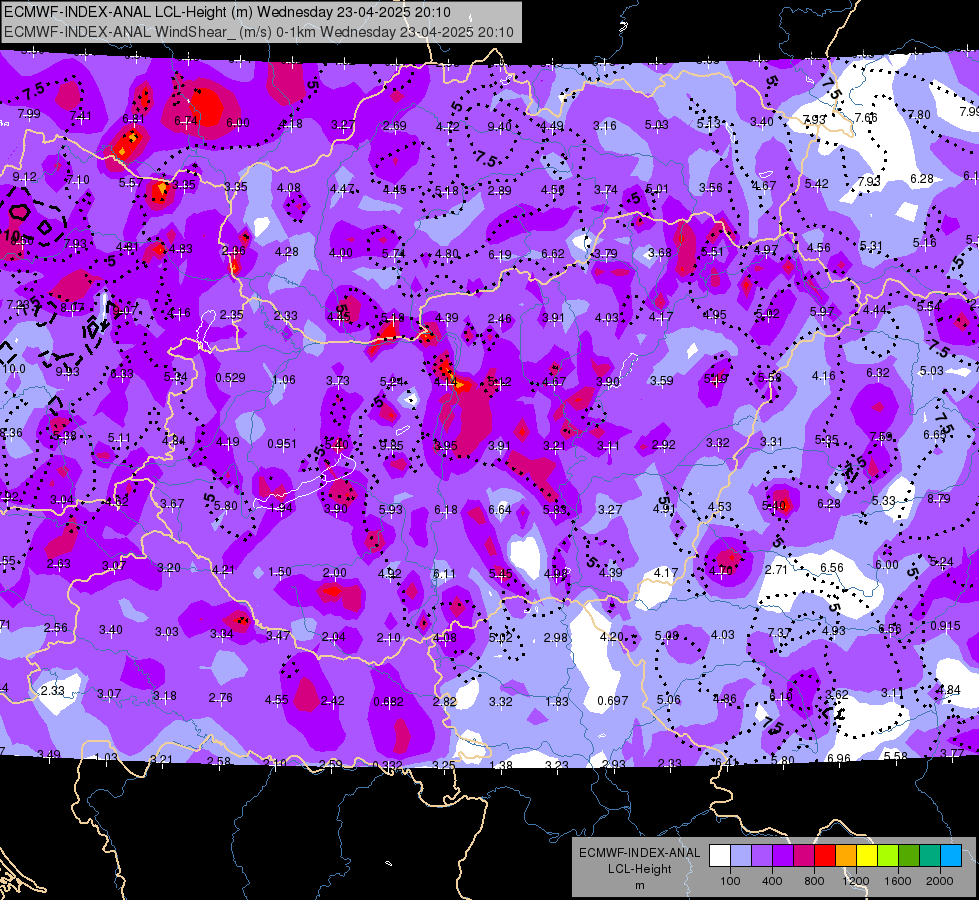Pick the lime green legend swatch
This screenshot has height=900, width=979.
[888, 856]
